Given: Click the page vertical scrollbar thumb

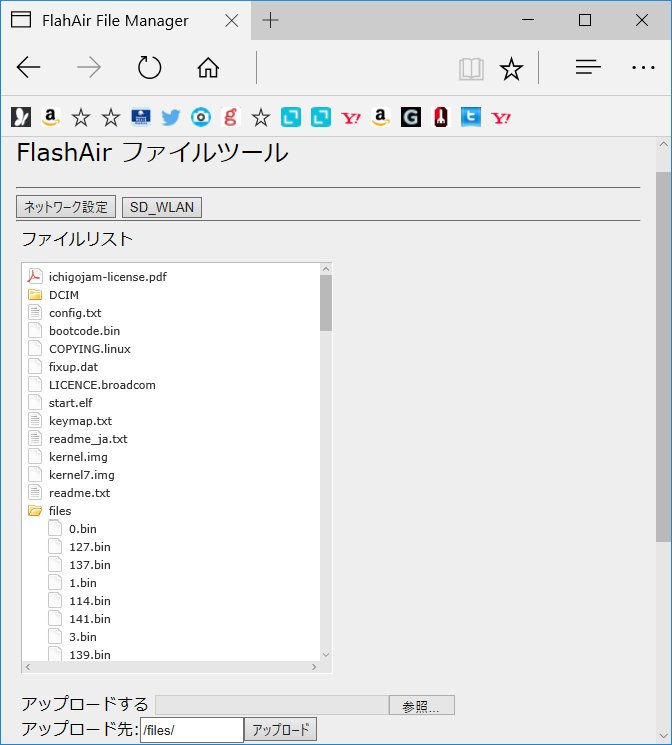Looking at the screenshot, I should [x=663, y=356].
